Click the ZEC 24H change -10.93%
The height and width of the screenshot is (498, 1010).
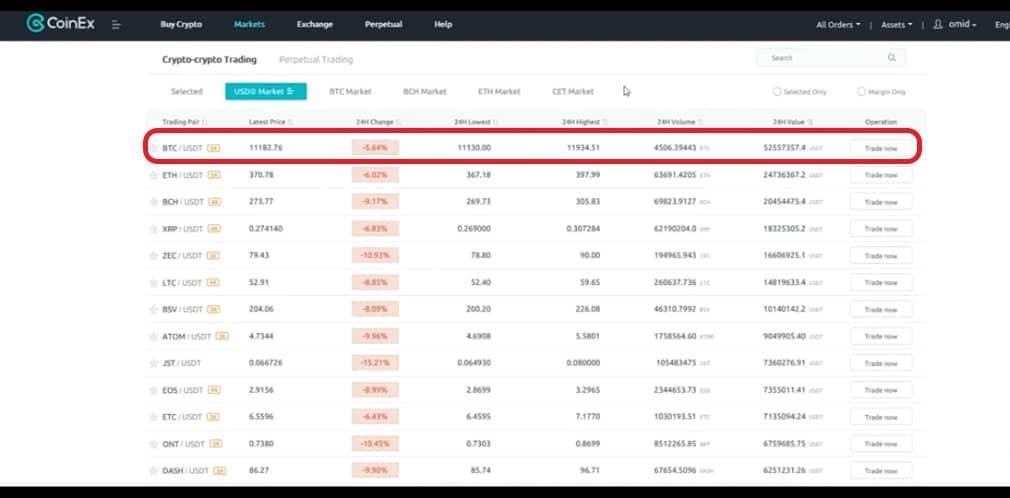pyautogui.click(x=375, y=256)
